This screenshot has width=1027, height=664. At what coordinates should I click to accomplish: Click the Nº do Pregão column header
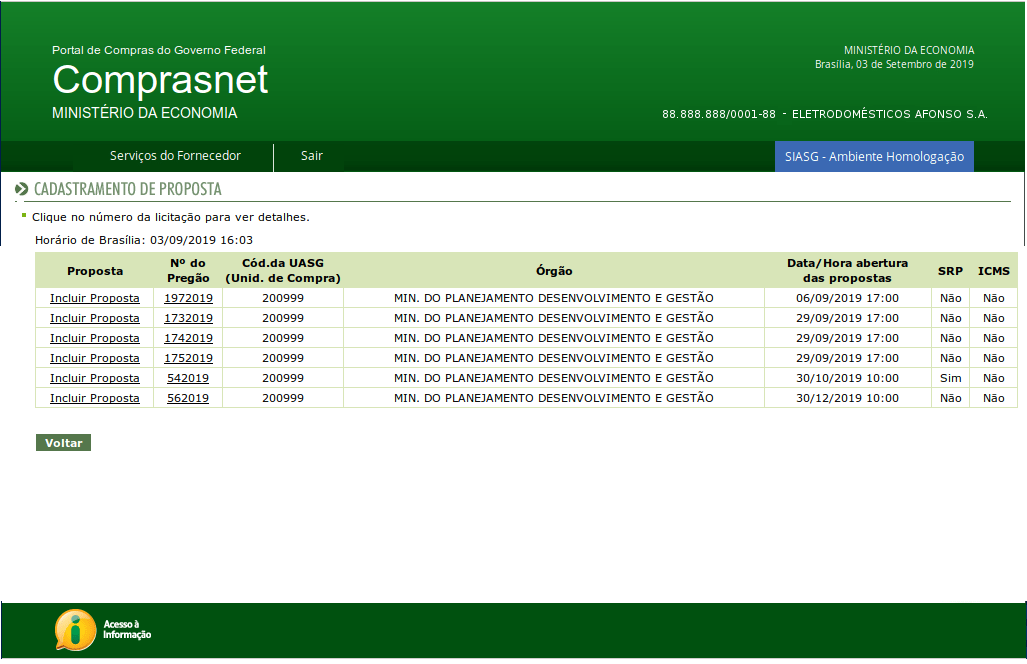point(188,270)
